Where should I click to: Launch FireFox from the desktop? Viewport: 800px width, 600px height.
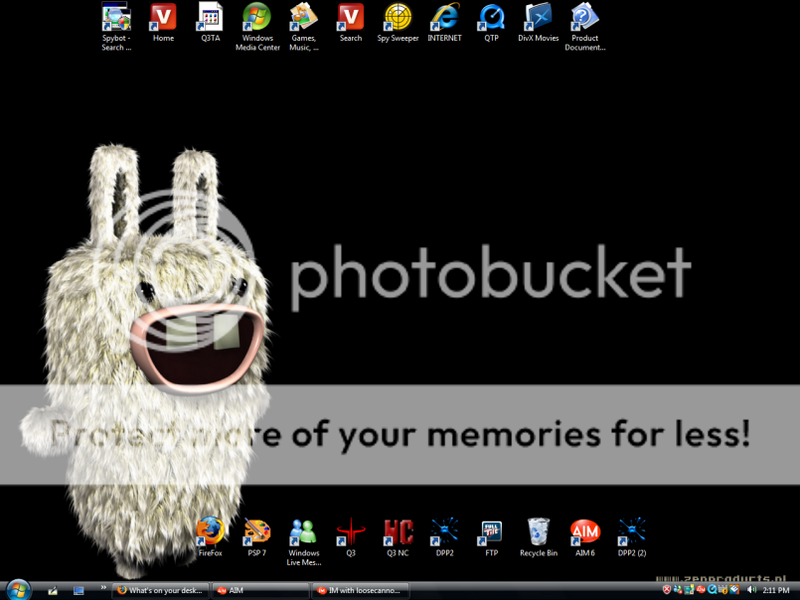209,529
